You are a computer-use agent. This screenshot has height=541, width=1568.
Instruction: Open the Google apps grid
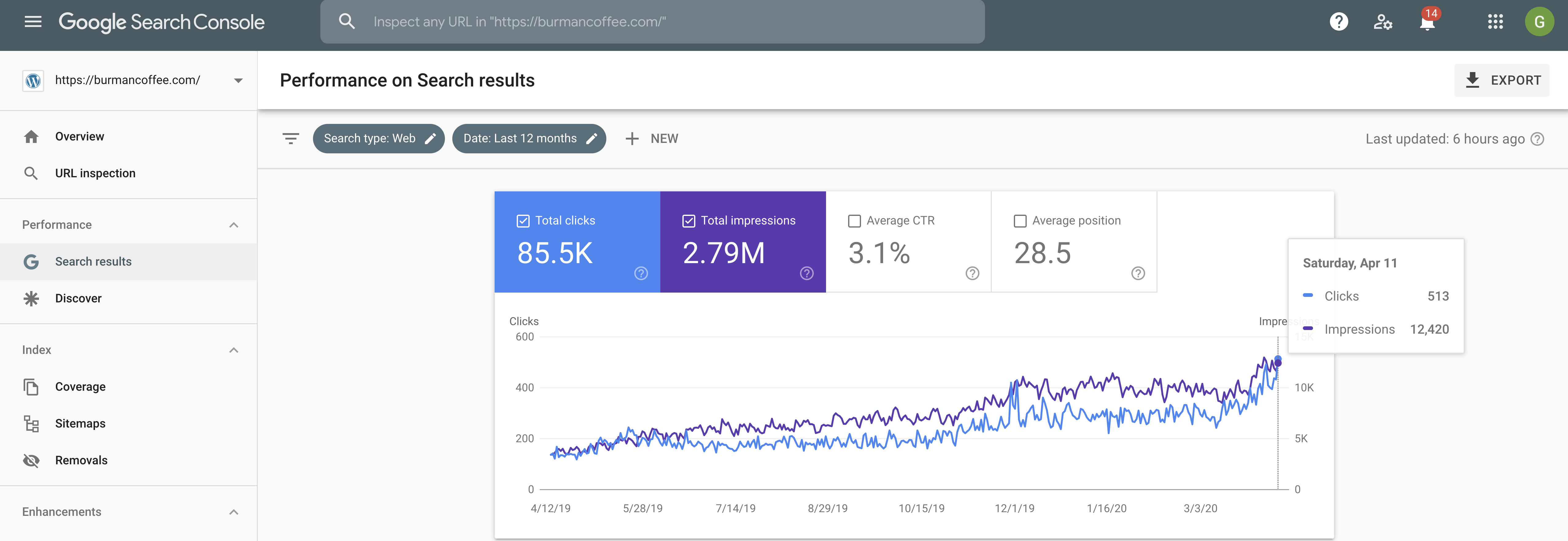1495,22
